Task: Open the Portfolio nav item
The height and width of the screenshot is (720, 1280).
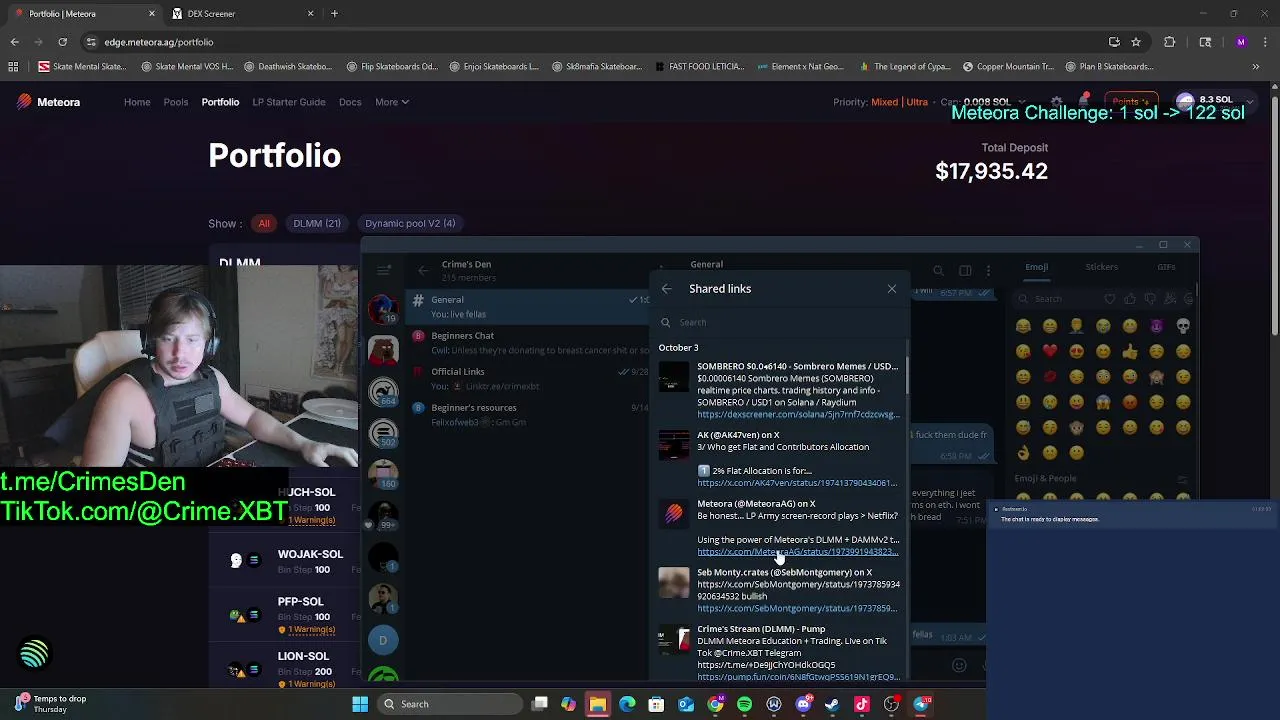Action: point(220,102)
